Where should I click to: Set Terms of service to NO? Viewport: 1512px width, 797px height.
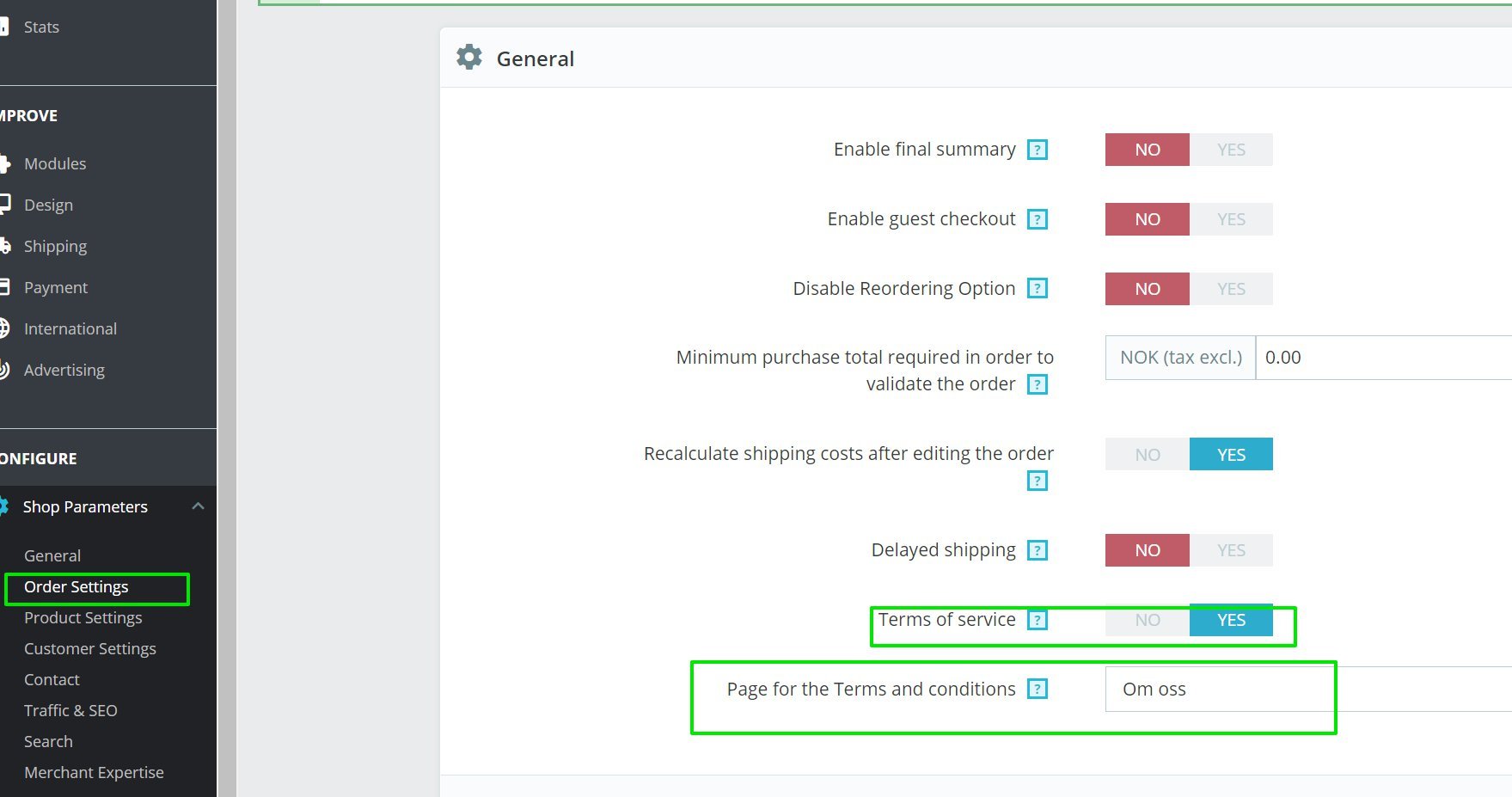click(x=1147, y=620)
